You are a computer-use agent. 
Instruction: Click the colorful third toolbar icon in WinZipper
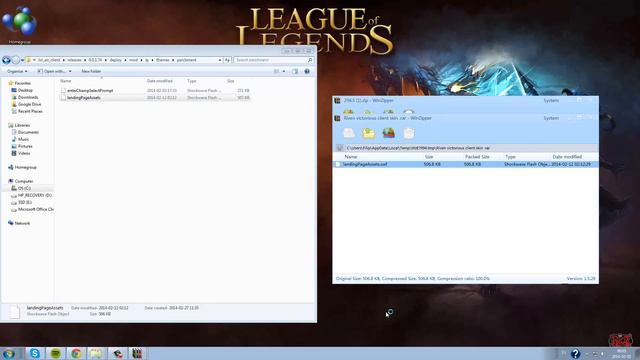[x=389, y=133]
